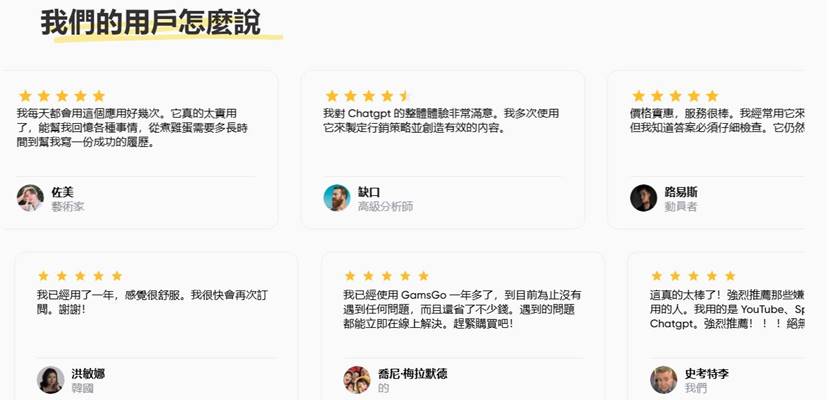831x400 pixels.
Task: Click the first star in the GamsGo review
Action: coord(350,276)
